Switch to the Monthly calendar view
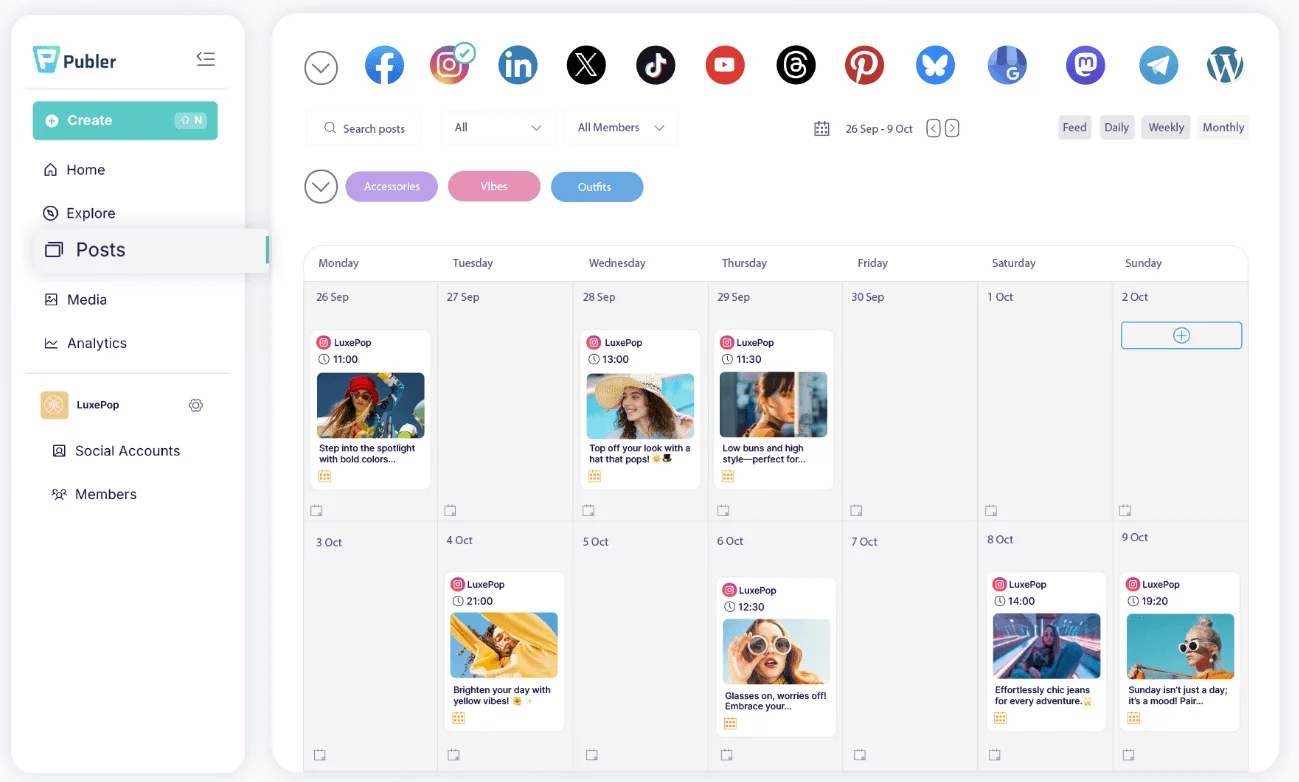Screen dimensions: 1299x782 point(1222,127)
